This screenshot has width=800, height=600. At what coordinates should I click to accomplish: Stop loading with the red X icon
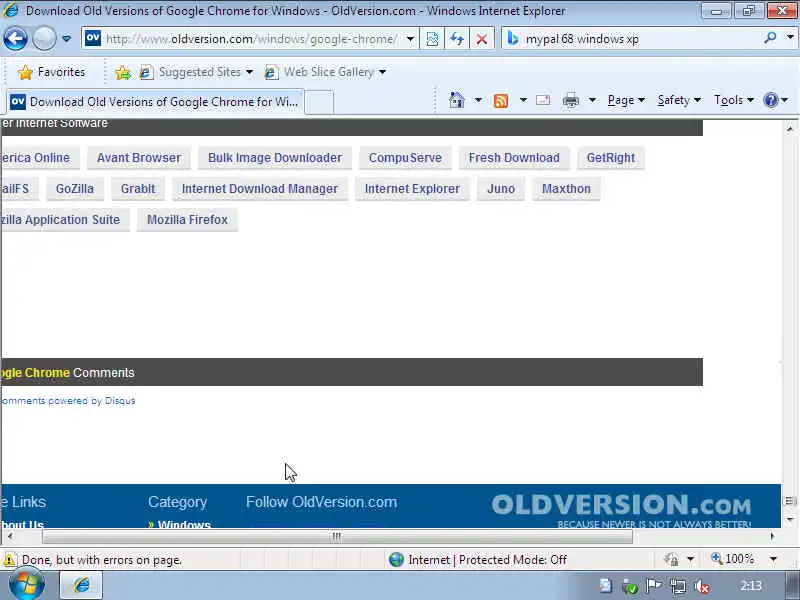click(481, 39)
